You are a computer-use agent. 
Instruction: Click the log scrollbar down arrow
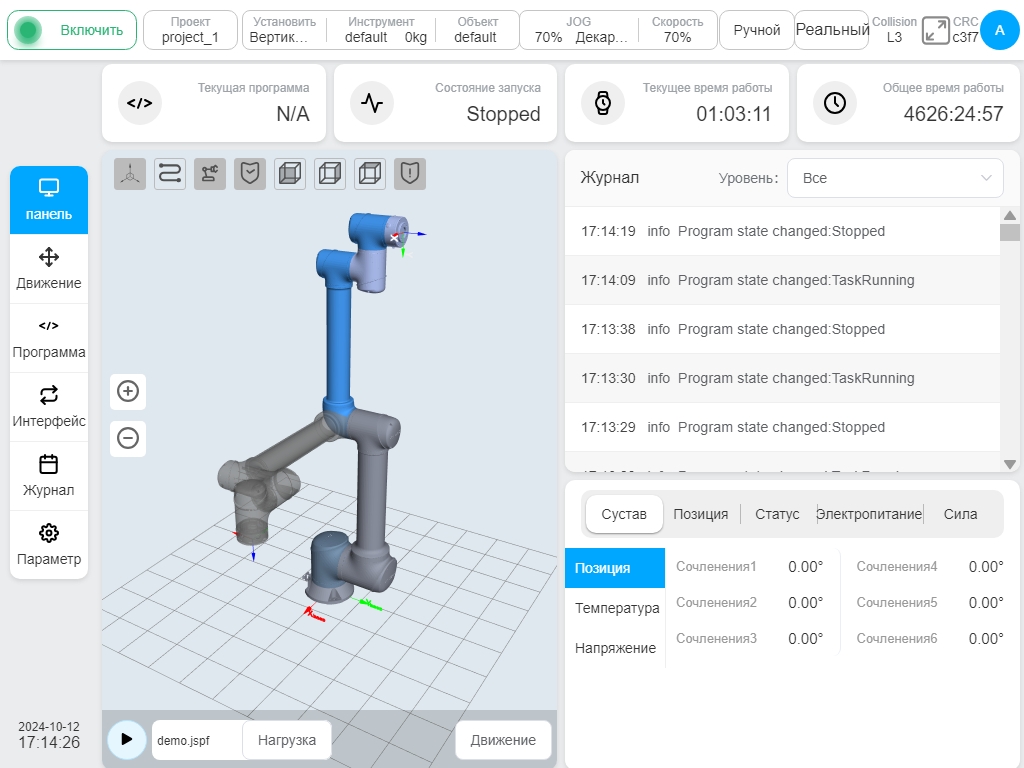tap(1010, 464)
